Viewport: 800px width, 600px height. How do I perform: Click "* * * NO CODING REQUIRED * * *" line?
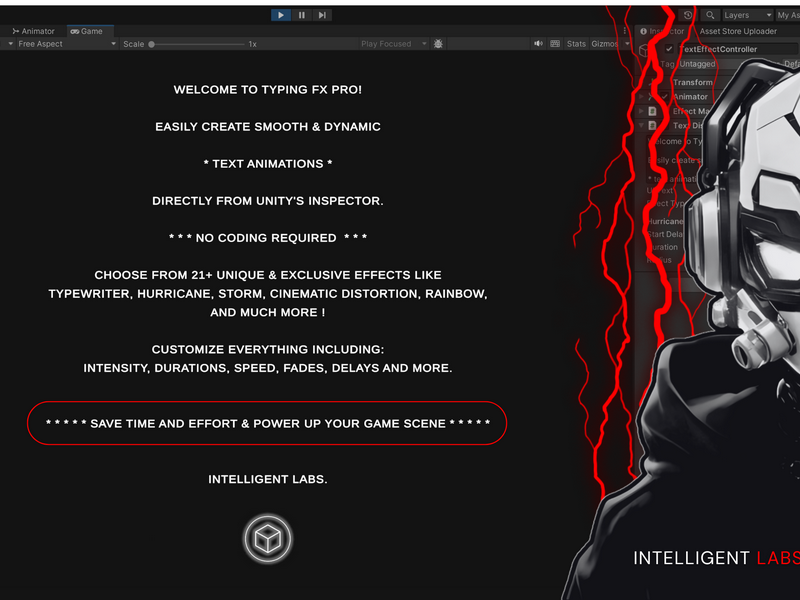pyautogui.click(x=267, y=238)
